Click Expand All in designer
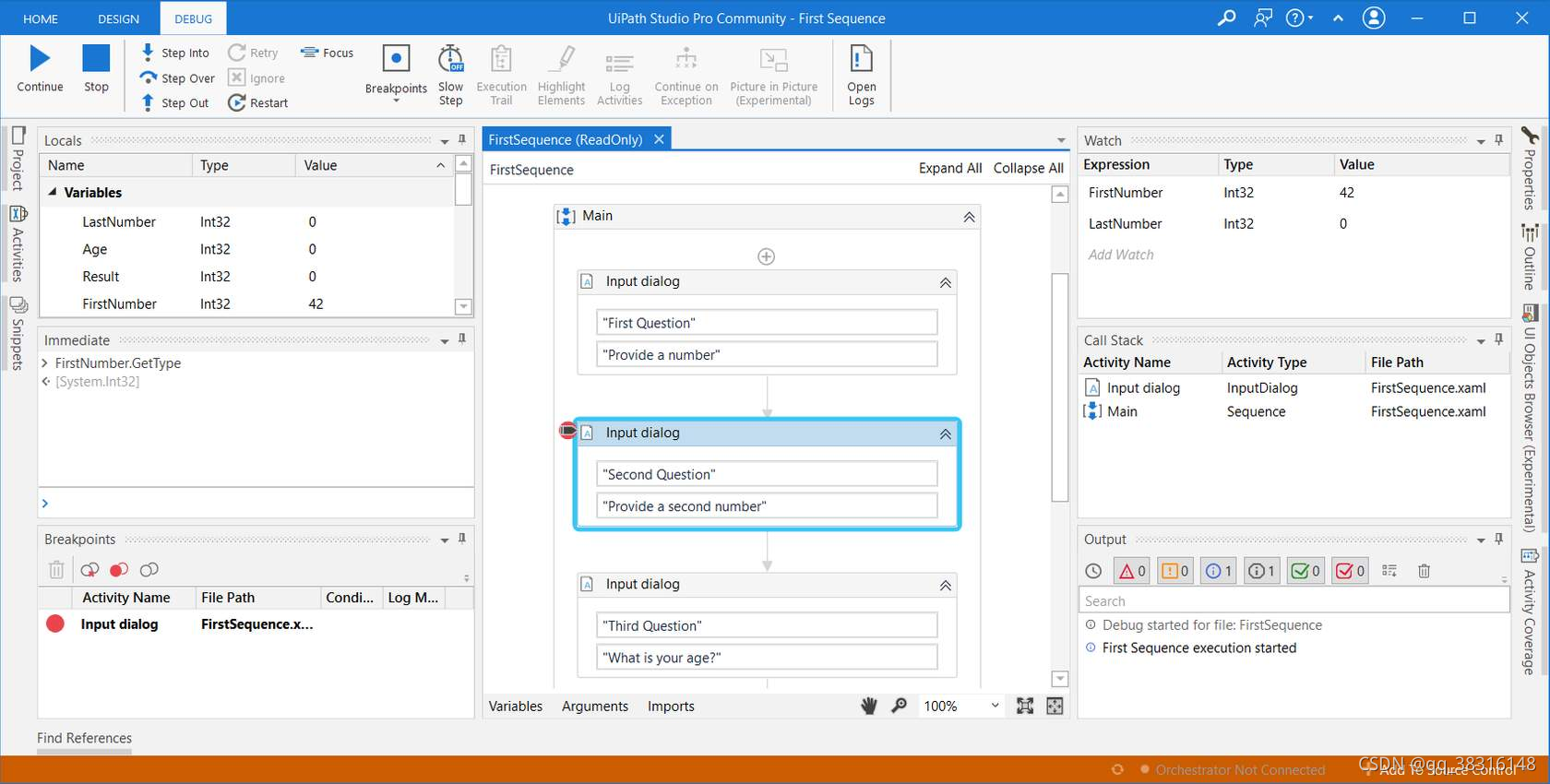The height and width of the screenshot is (784, 1550). (950, 168)
